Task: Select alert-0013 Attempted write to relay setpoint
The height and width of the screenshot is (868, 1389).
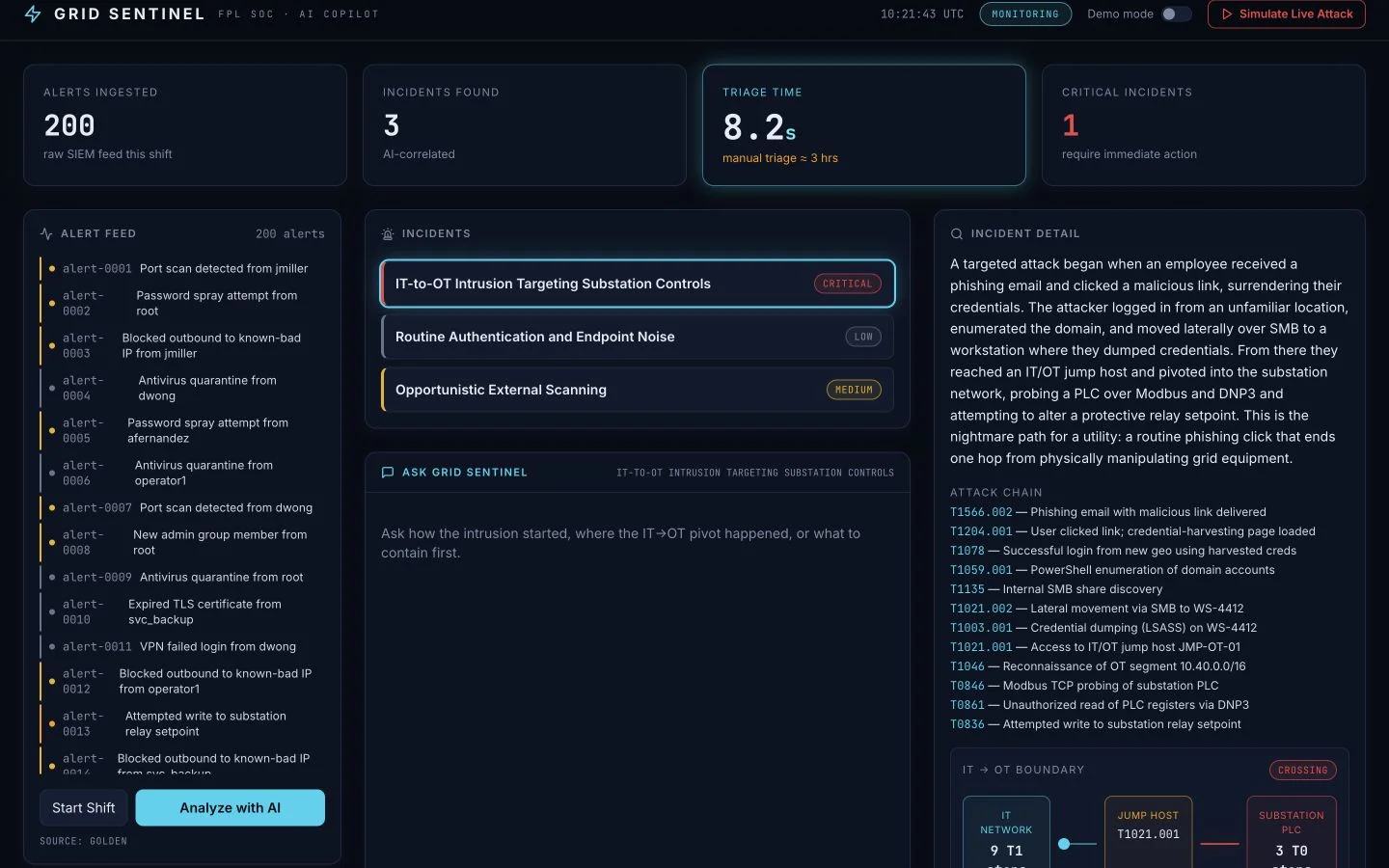Action: 182,724
